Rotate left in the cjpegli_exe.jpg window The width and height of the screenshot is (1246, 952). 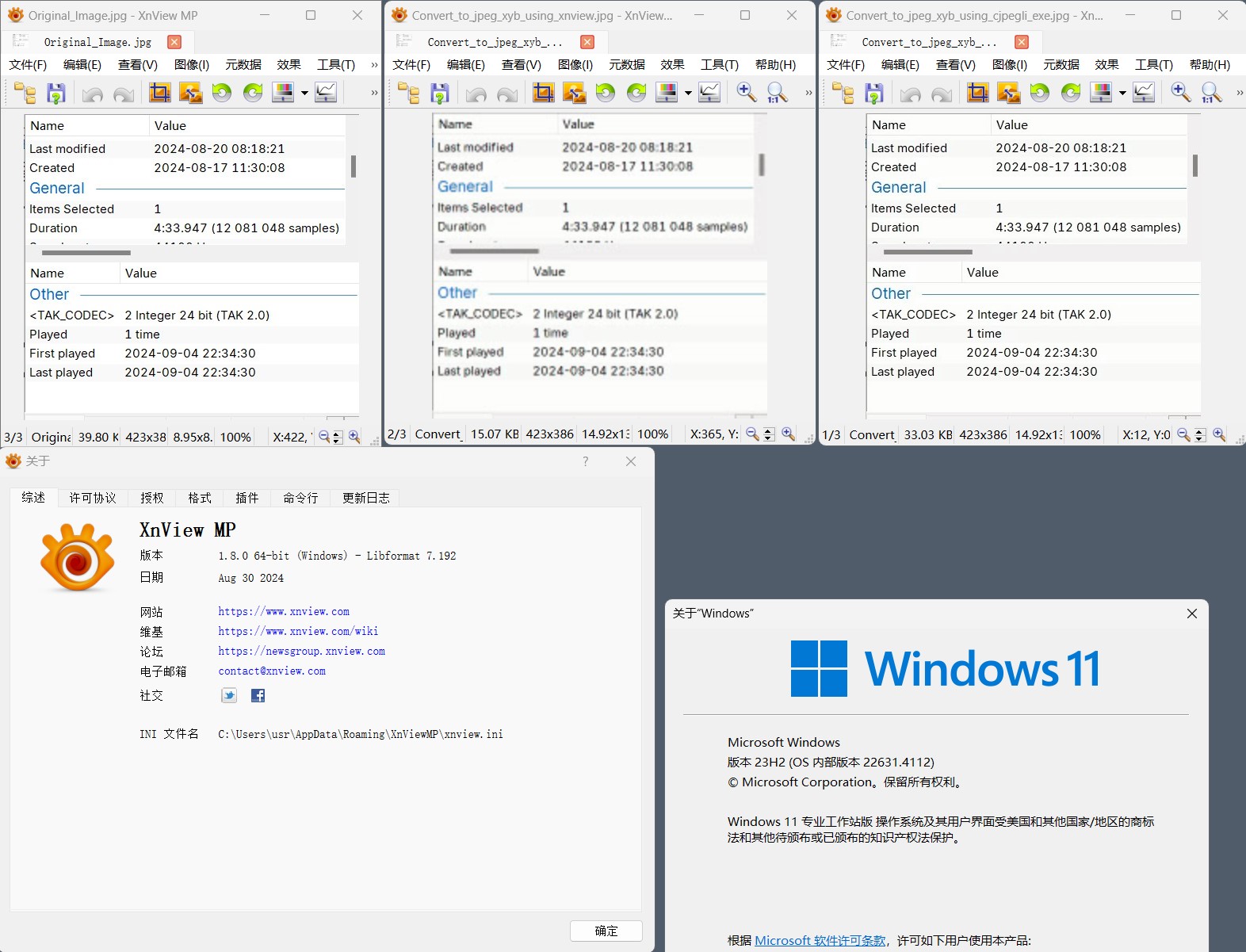[1040, 93]
